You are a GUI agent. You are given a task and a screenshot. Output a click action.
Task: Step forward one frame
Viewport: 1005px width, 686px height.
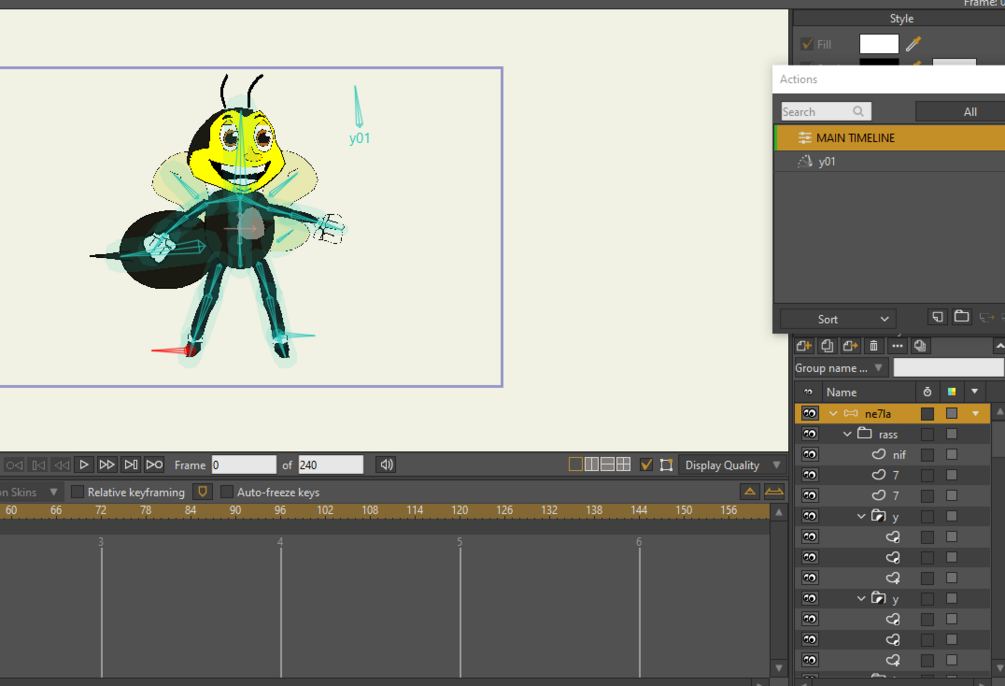pyautogui.click(x=131, y=464)
